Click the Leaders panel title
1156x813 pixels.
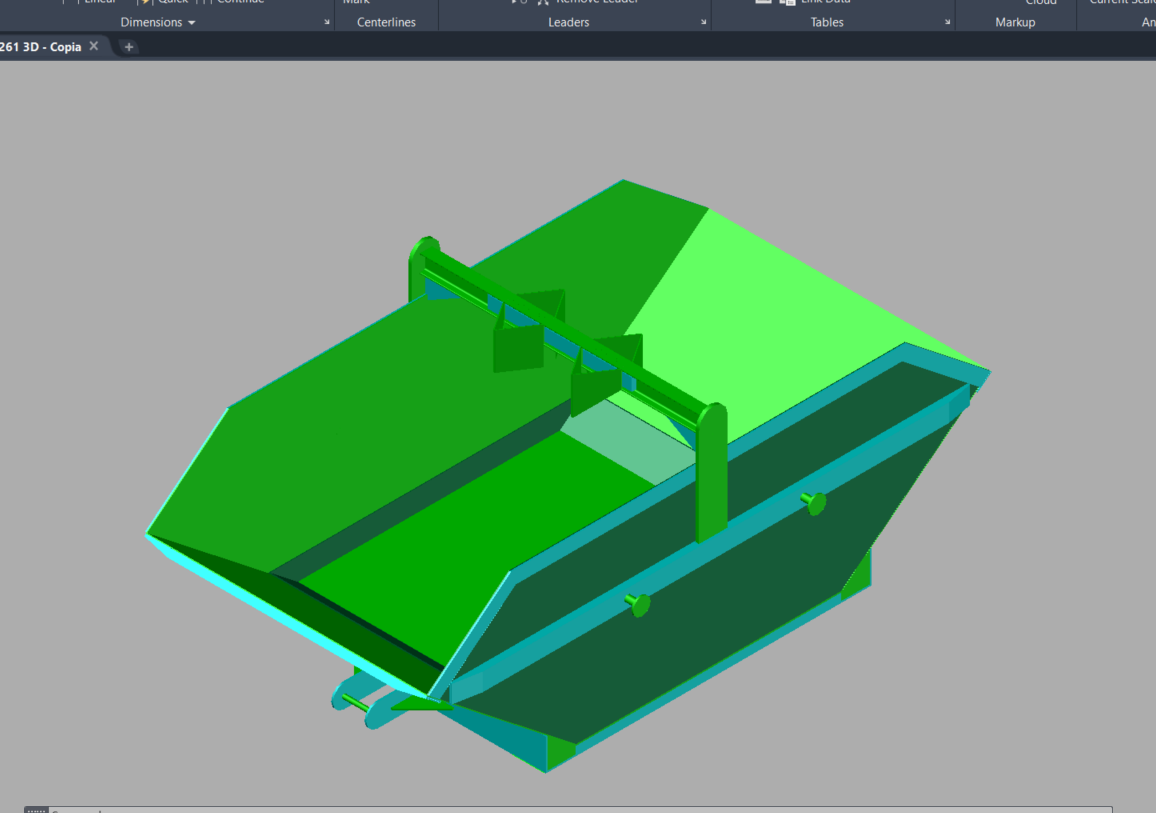568,22
